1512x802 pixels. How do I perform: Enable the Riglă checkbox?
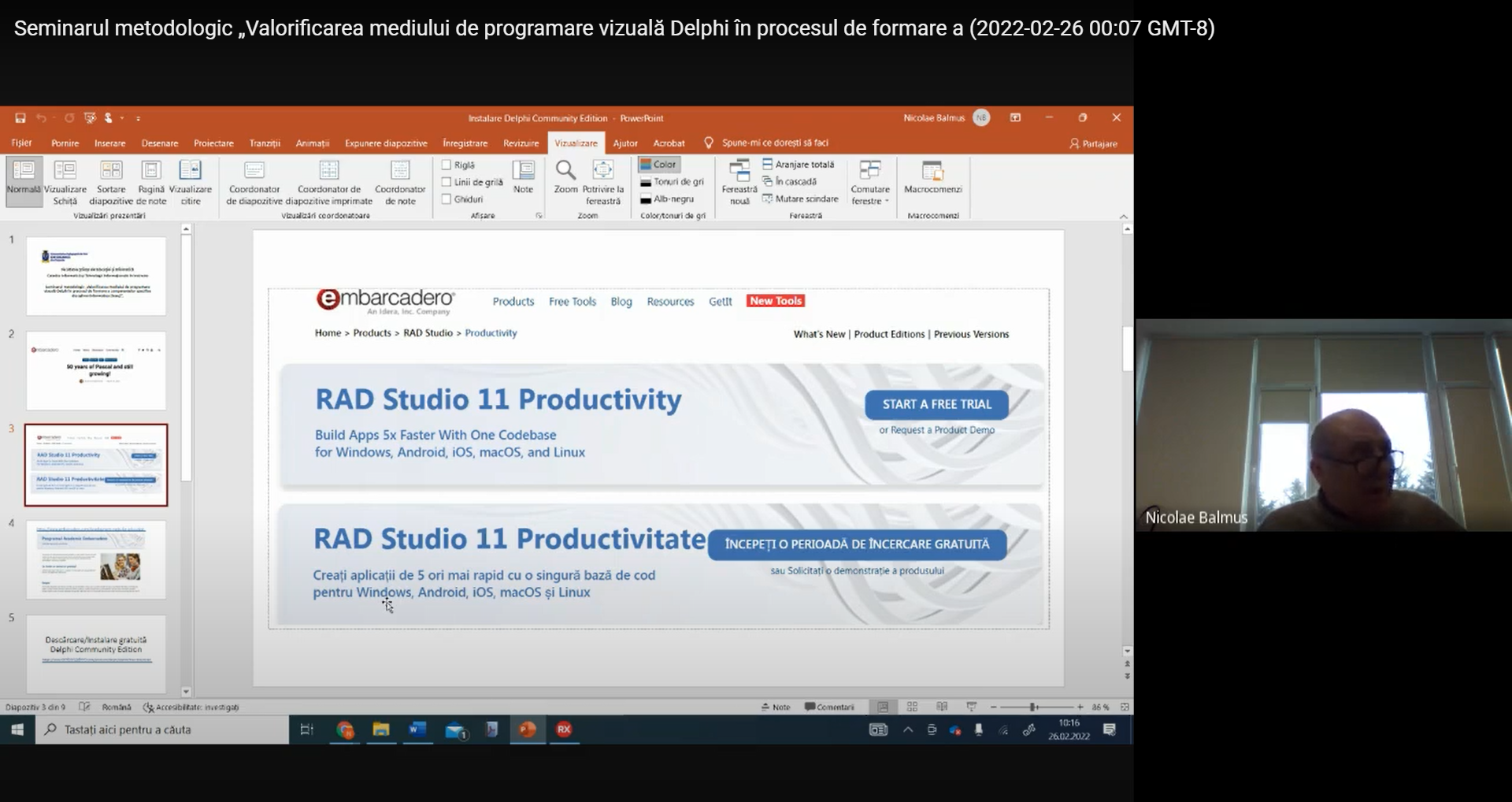point(447,165)
